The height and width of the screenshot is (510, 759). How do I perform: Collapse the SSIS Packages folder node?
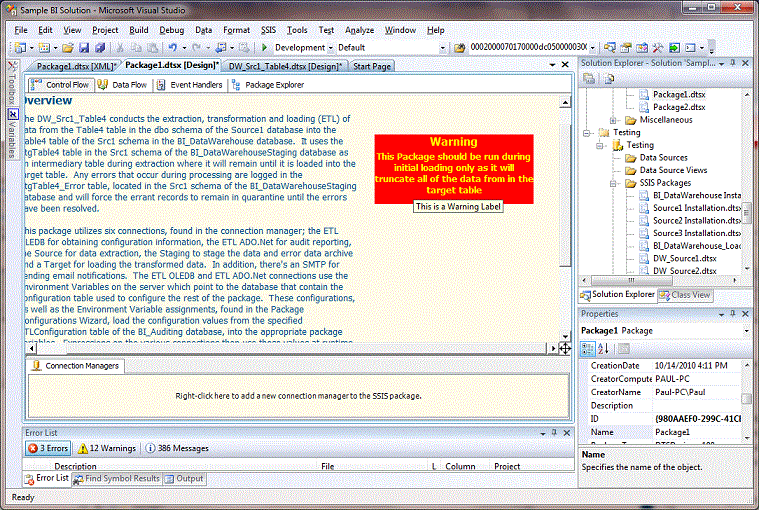point(612,183)
